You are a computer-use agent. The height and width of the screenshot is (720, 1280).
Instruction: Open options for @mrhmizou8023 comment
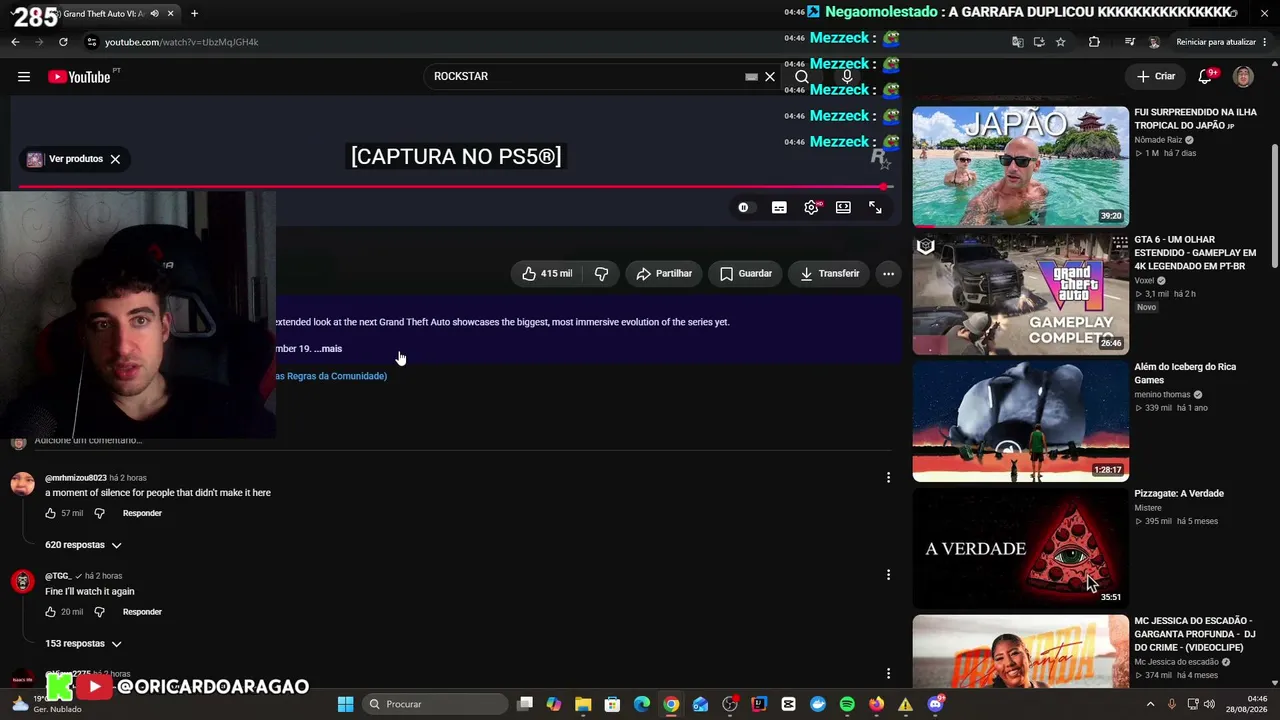(x=888, y=478)
